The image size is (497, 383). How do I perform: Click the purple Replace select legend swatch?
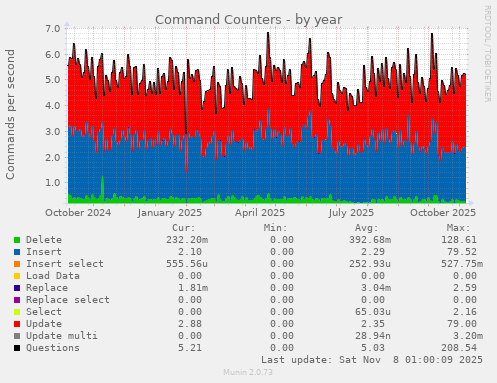pyautogui.click(x=17, y=300)
